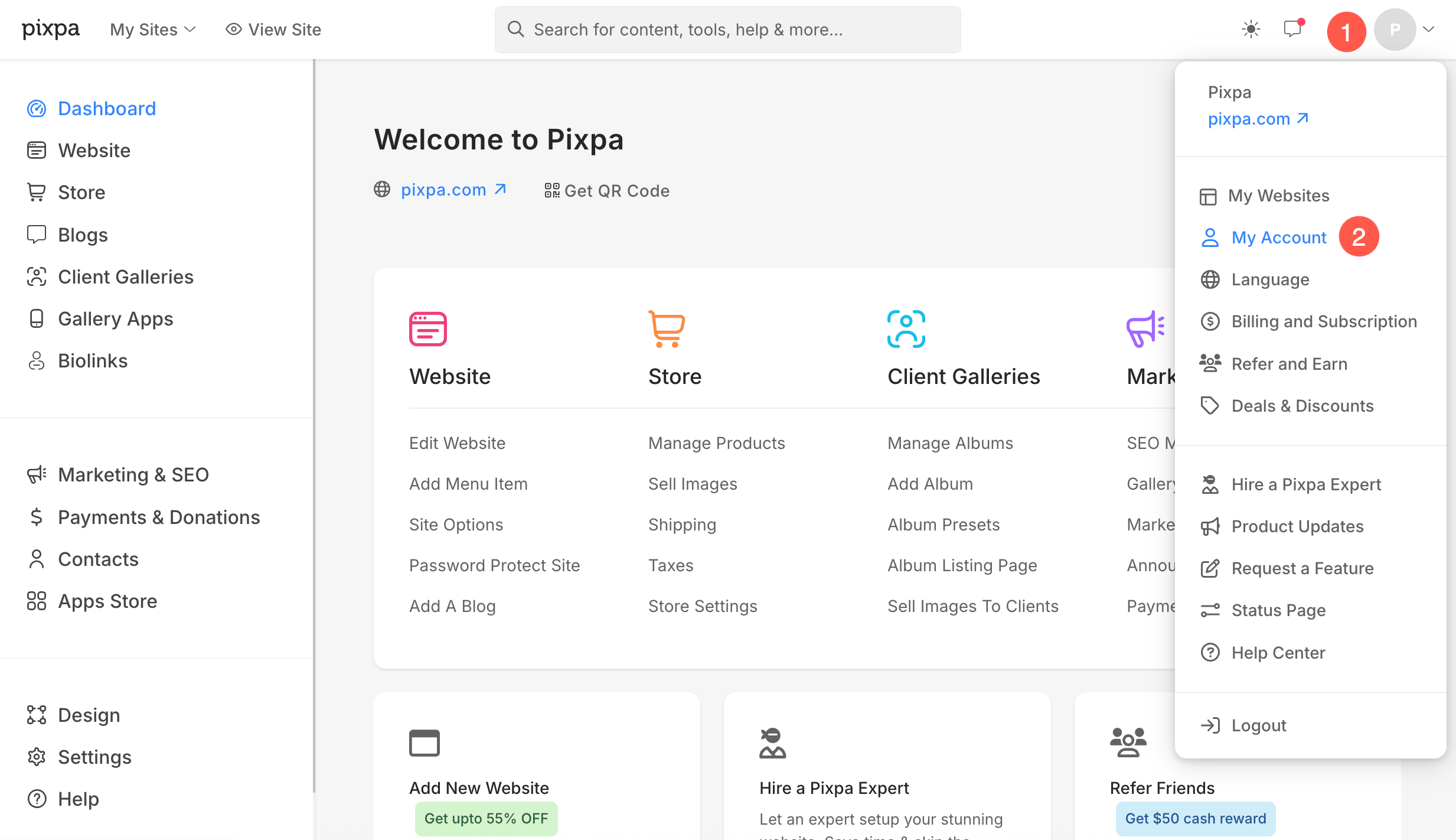The height and width of the screenshot is (840, 1456).
Task: Click the Refer Friends people icon
Action: point(1128,743)
